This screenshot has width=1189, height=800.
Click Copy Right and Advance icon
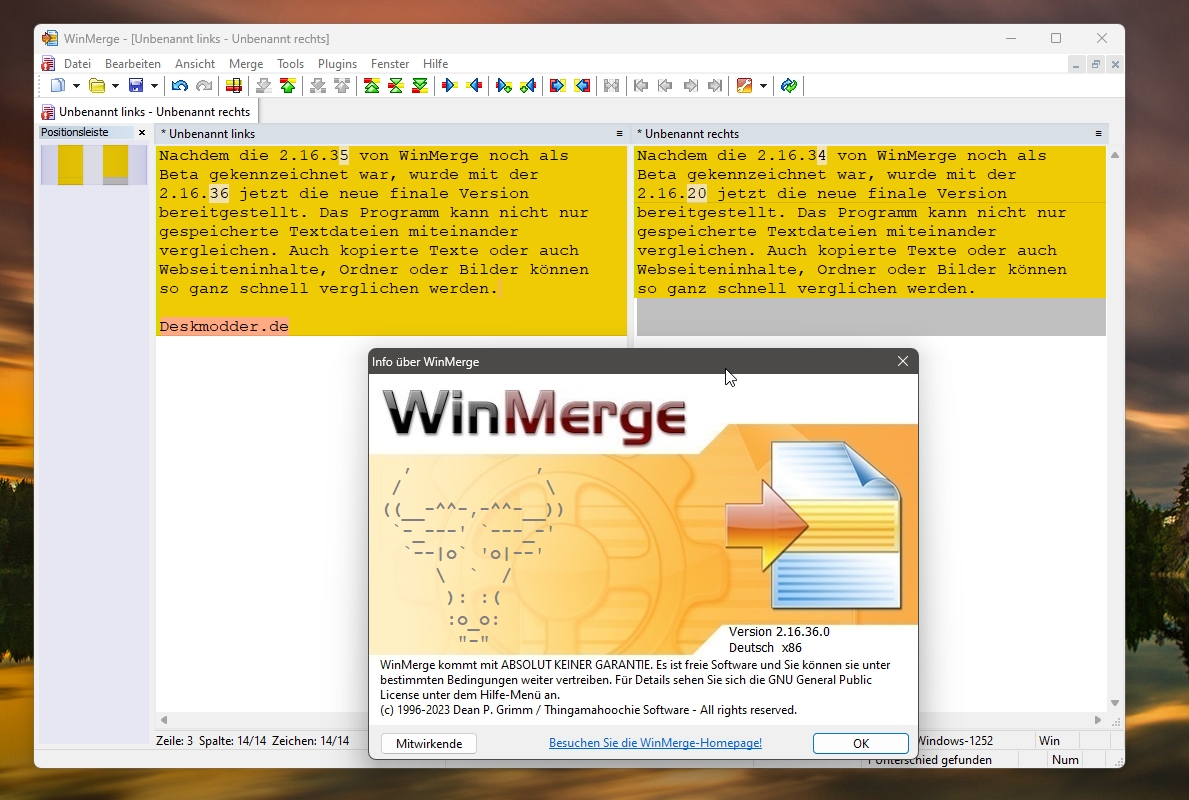click(x=504, y=86)
